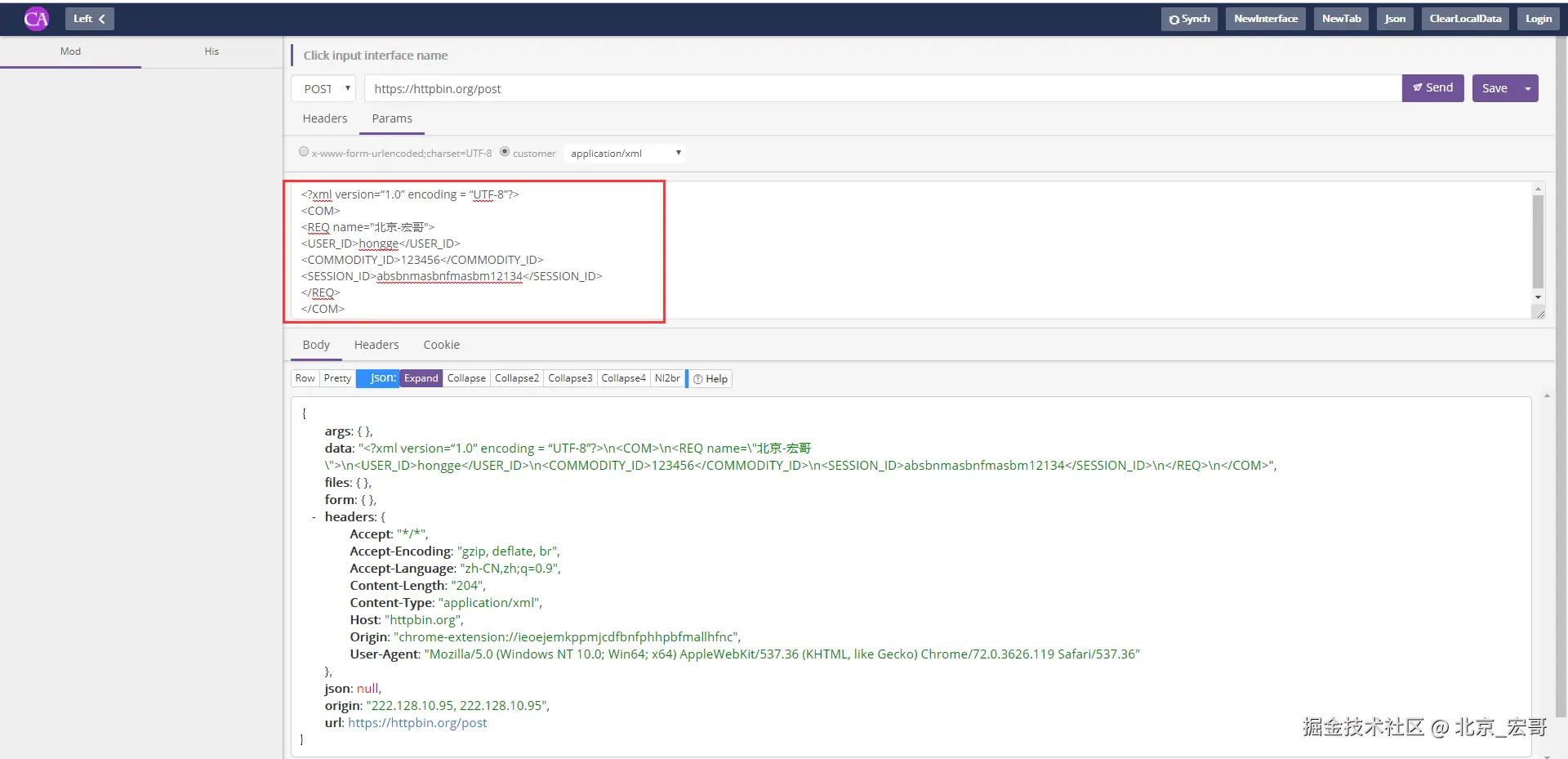Switch to the His tab

click(x=212, y=51)
